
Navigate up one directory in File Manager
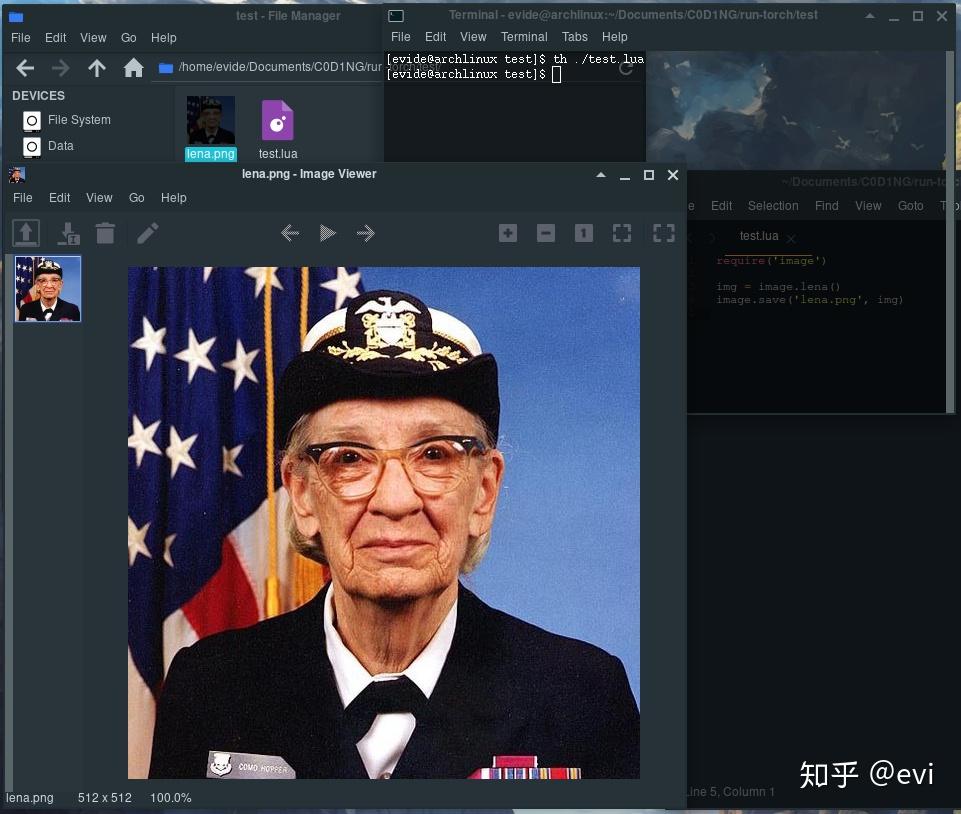(x=96, y=67)
